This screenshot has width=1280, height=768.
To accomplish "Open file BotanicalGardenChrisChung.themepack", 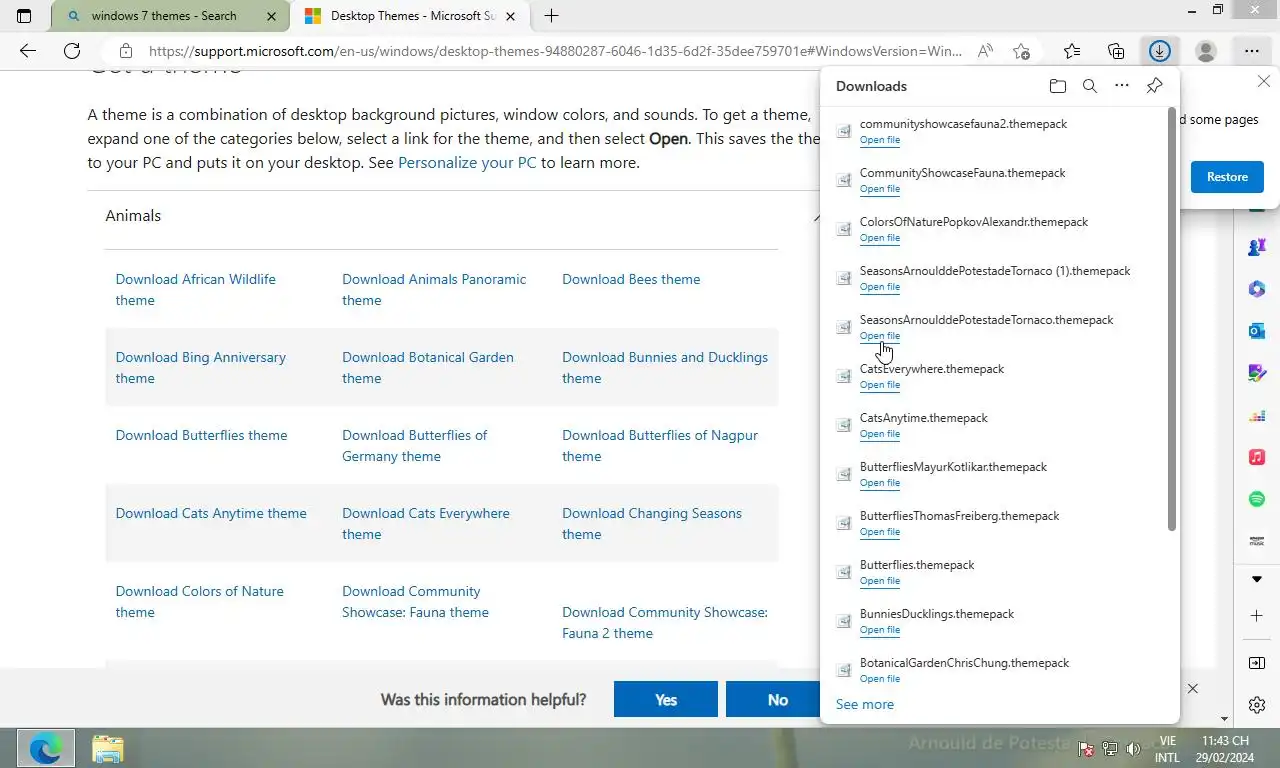I will (880, 679).
